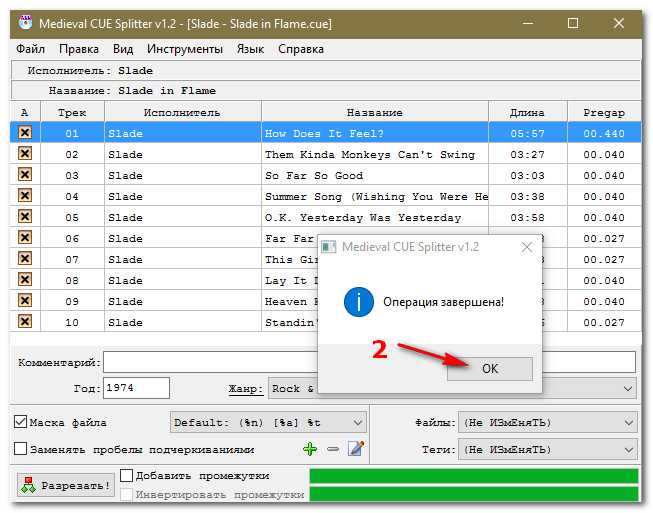Viewport: 653px width, 513px height.
Task: Click the Название: Slade in Flame field
Action: [326, 90]
